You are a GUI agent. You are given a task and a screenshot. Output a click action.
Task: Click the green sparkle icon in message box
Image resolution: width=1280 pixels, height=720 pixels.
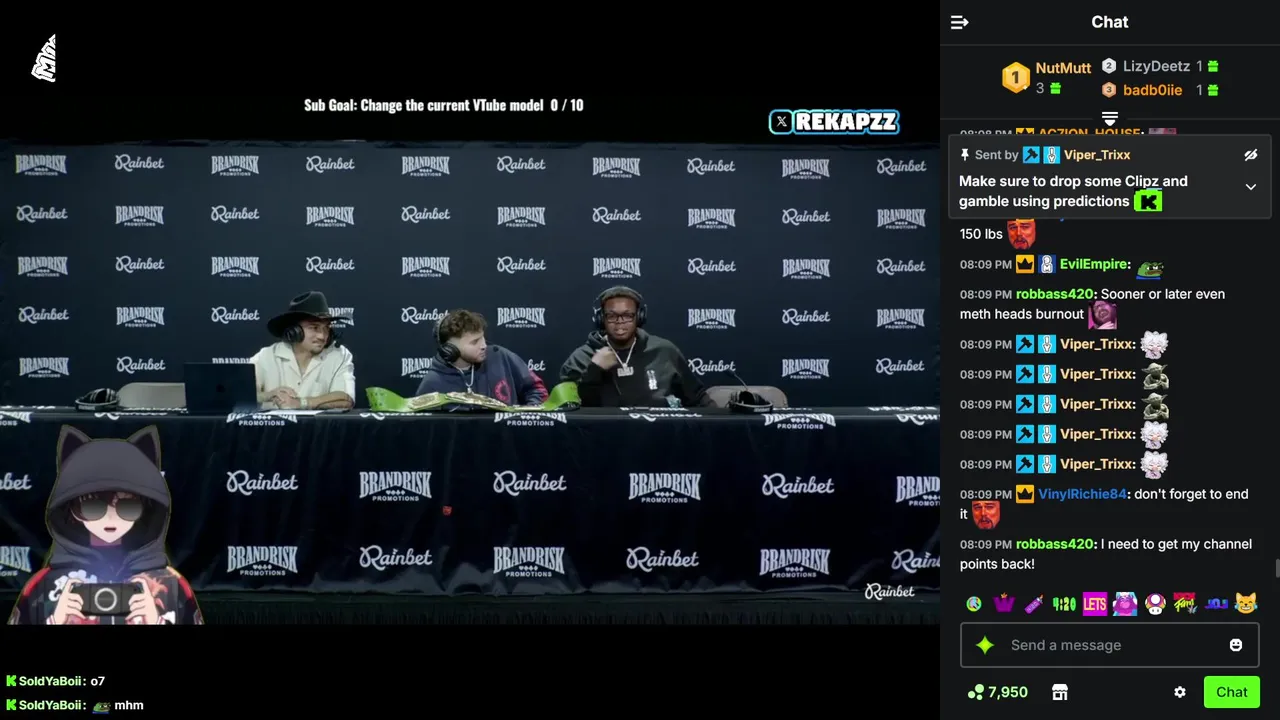985,645
